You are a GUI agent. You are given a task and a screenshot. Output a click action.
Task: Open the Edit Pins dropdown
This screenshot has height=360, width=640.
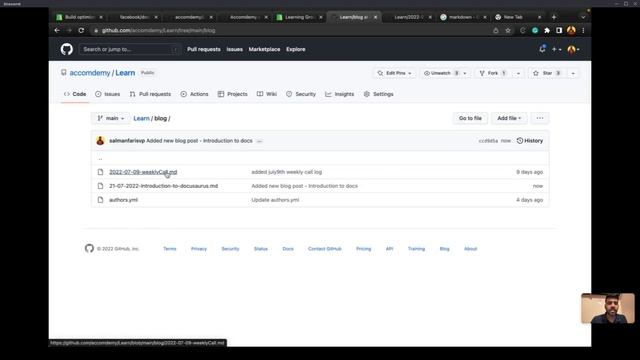coord(394,73)
